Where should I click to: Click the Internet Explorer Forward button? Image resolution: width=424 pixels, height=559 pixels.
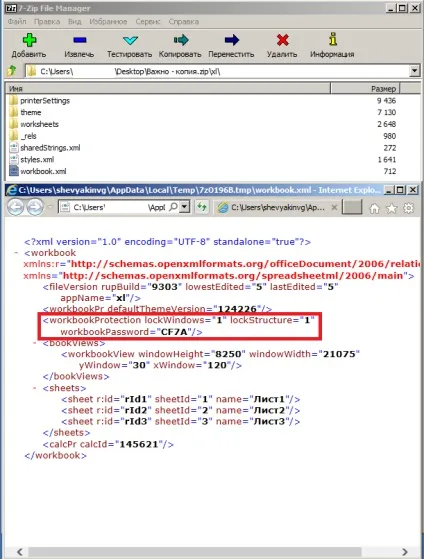[x=35, y=207]
